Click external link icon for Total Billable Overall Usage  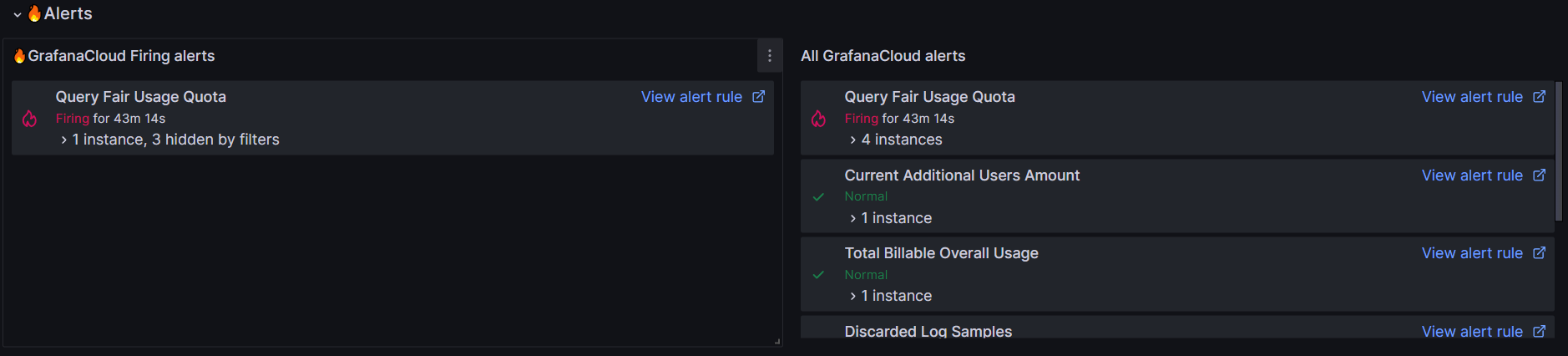click(1539, 253)
